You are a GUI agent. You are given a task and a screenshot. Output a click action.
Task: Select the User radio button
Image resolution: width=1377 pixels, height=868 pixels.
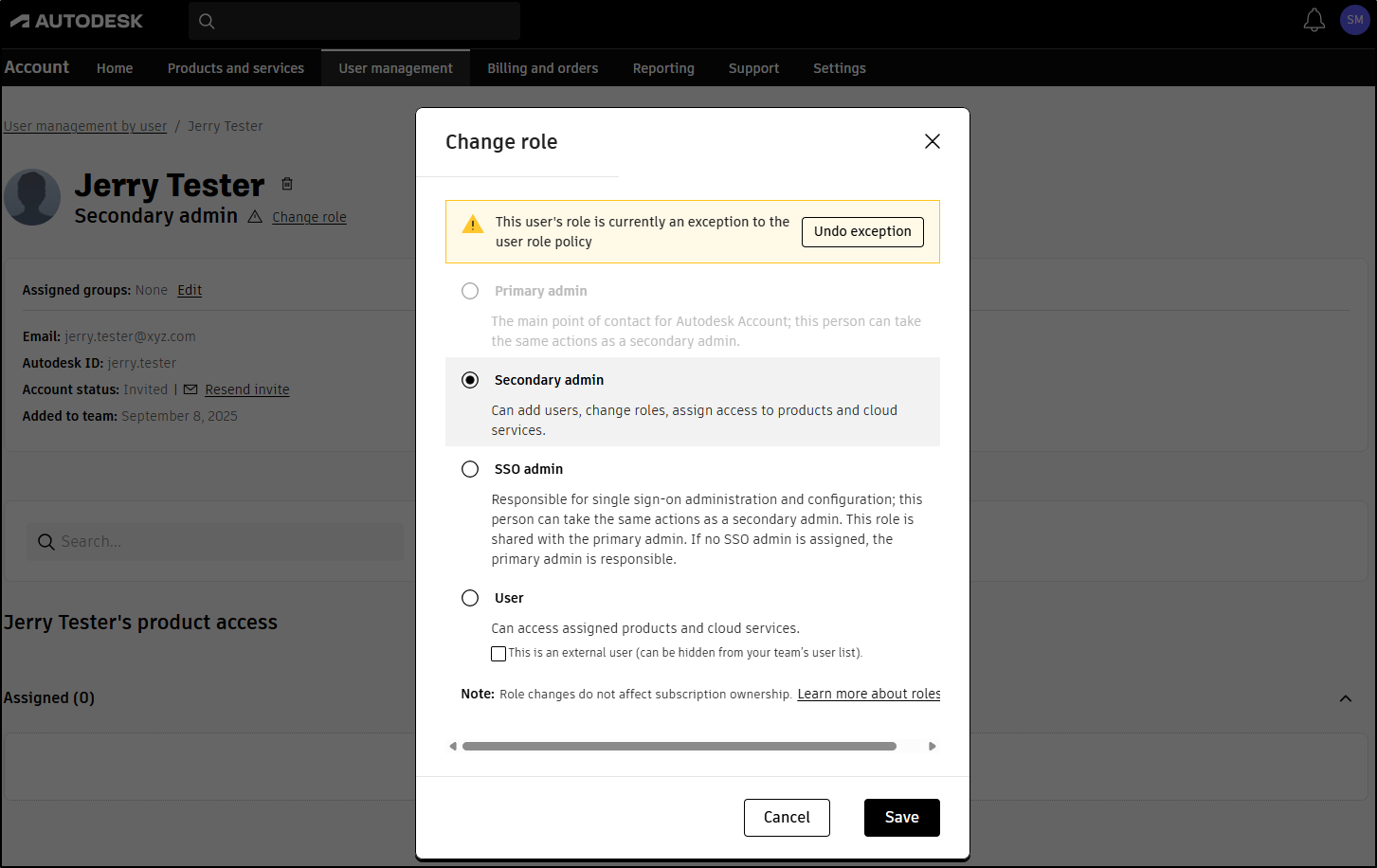pyautogui.click(x=470, y=598)
